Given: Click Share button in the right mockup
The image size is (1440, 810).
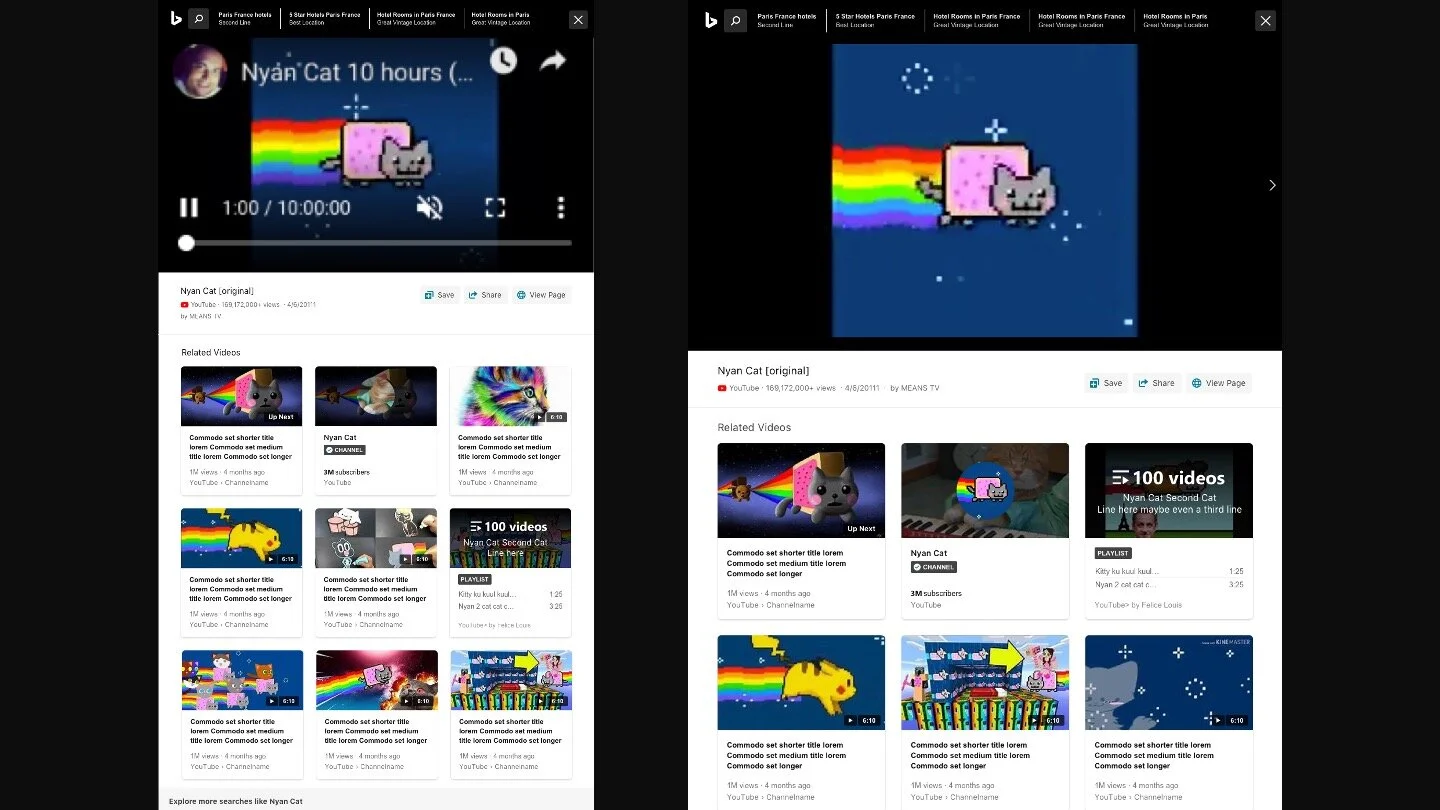Looking at the screenshot, I should [x=1157, y=383].
